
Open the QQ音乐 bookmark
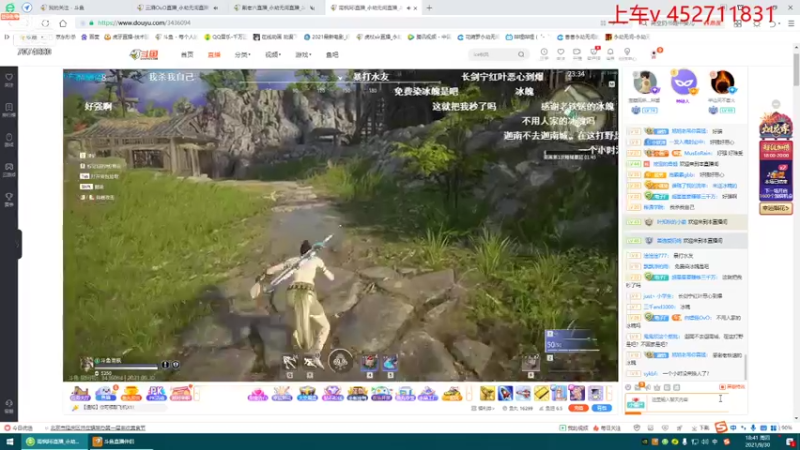point(226,37)
